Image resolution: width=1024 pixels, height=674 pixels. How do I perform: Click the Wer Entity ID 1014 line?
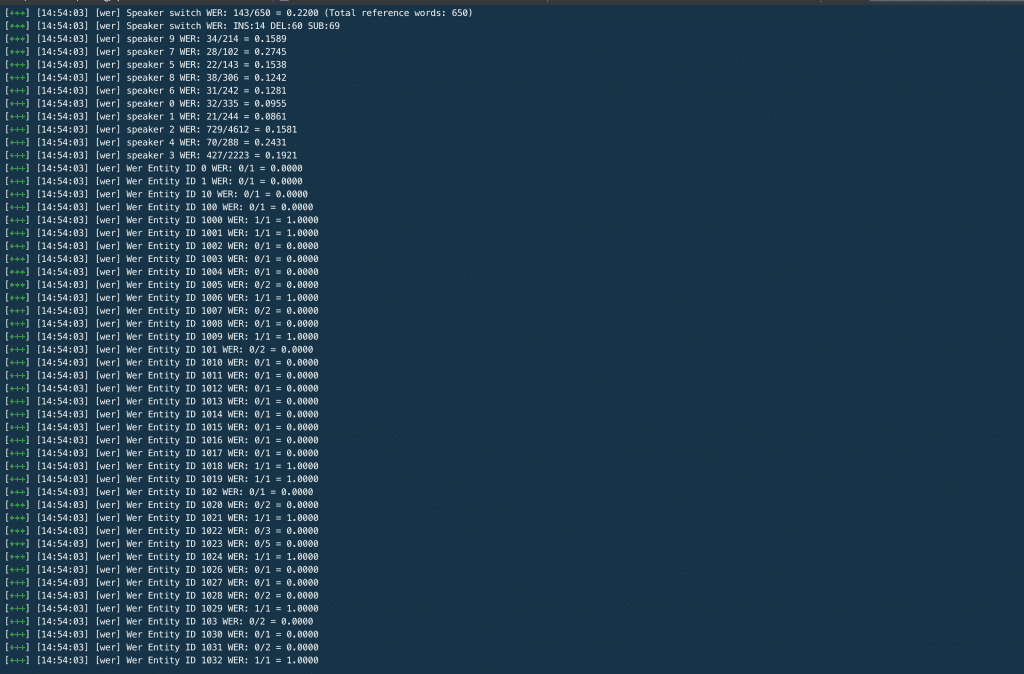161,414
